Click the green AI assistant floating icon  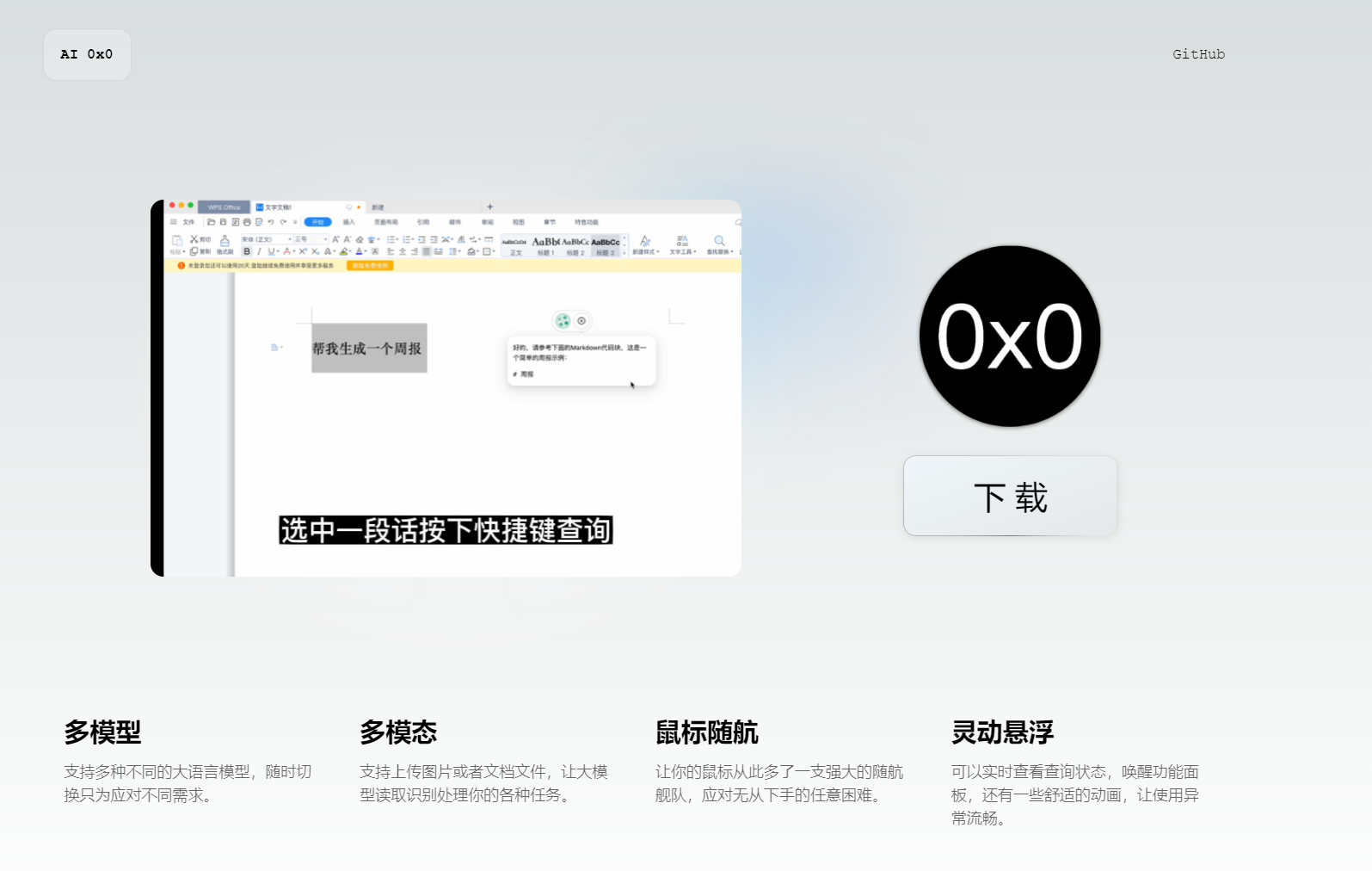tap(563, 321)
